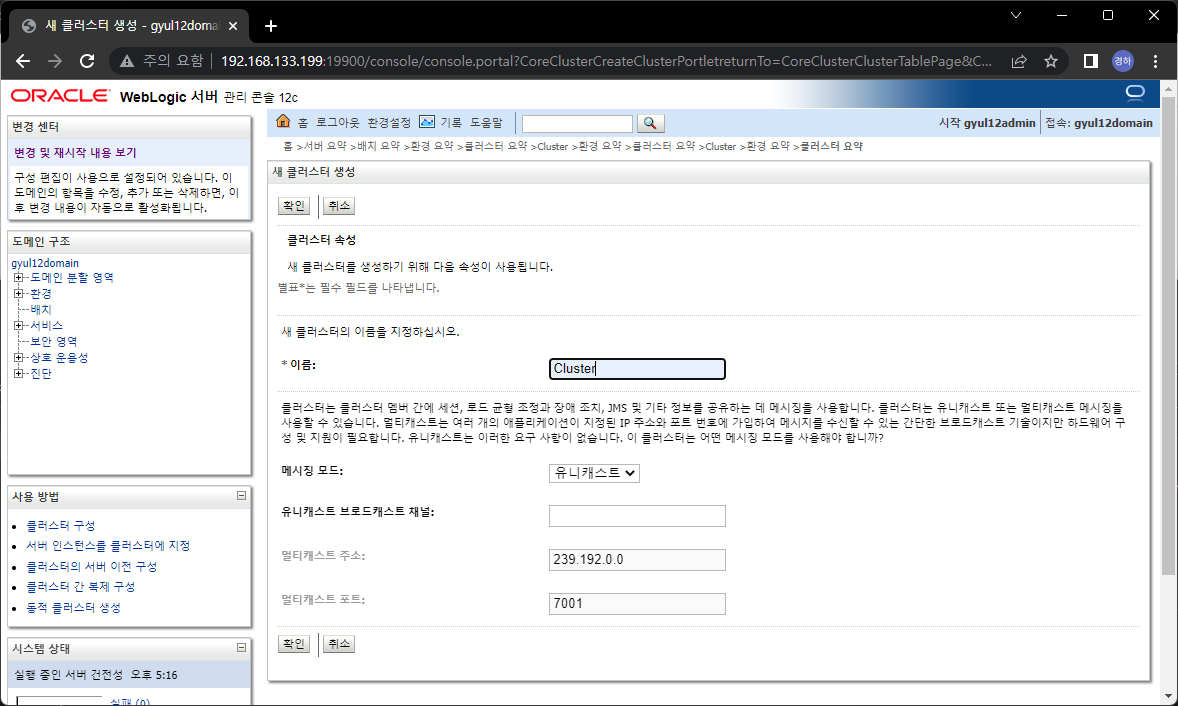Collapse the 사용 방법 panel
This screenshot has width=1178, height=706.
point(241,496)
